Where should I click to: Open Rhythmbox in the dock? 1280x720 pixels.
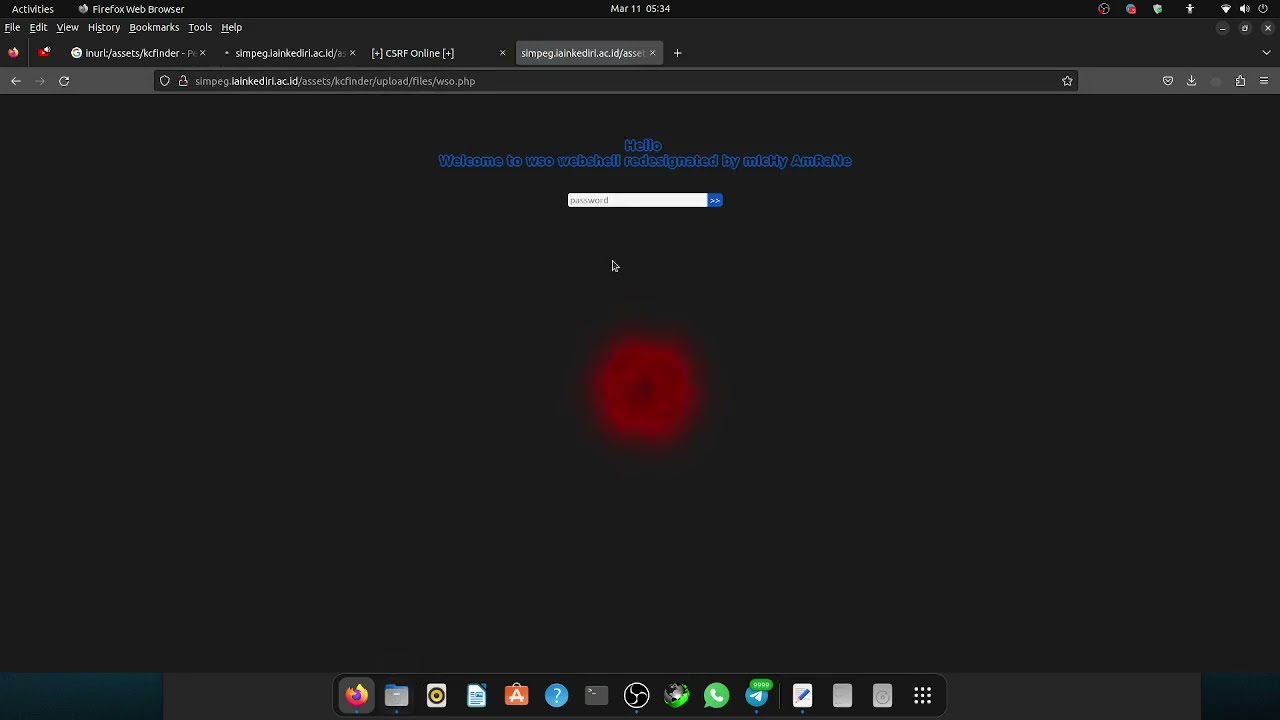click(x=436, y=695)
